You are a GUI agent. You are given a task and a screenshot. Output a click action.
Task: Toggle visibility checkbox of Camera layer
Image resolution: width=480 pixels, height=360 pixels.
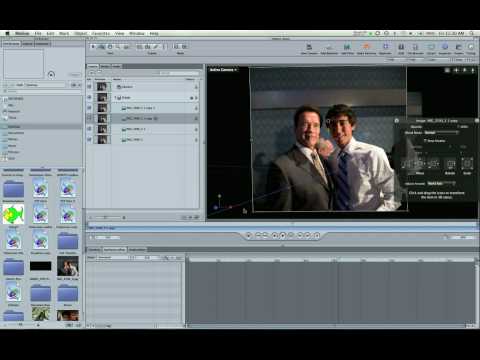click(89, 87)
